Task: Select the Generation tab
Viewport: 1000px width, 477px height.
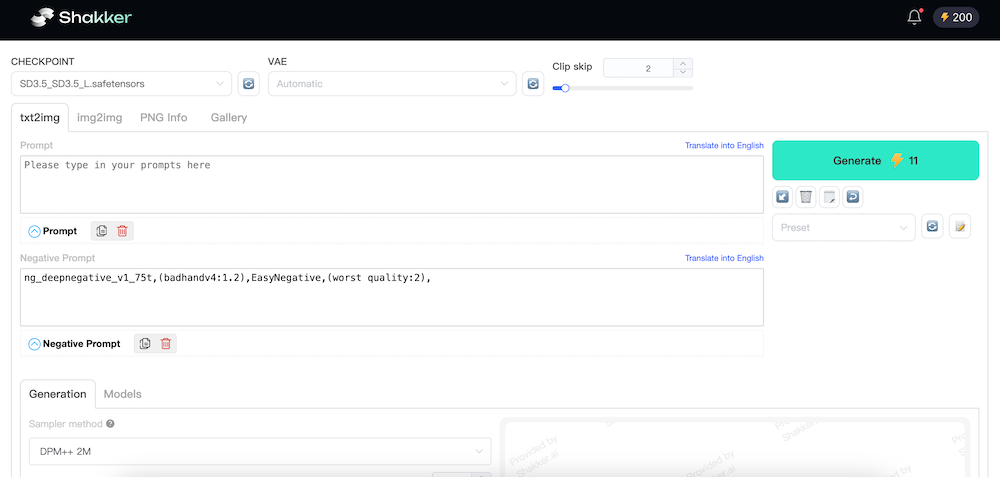Action: (57, 394)
